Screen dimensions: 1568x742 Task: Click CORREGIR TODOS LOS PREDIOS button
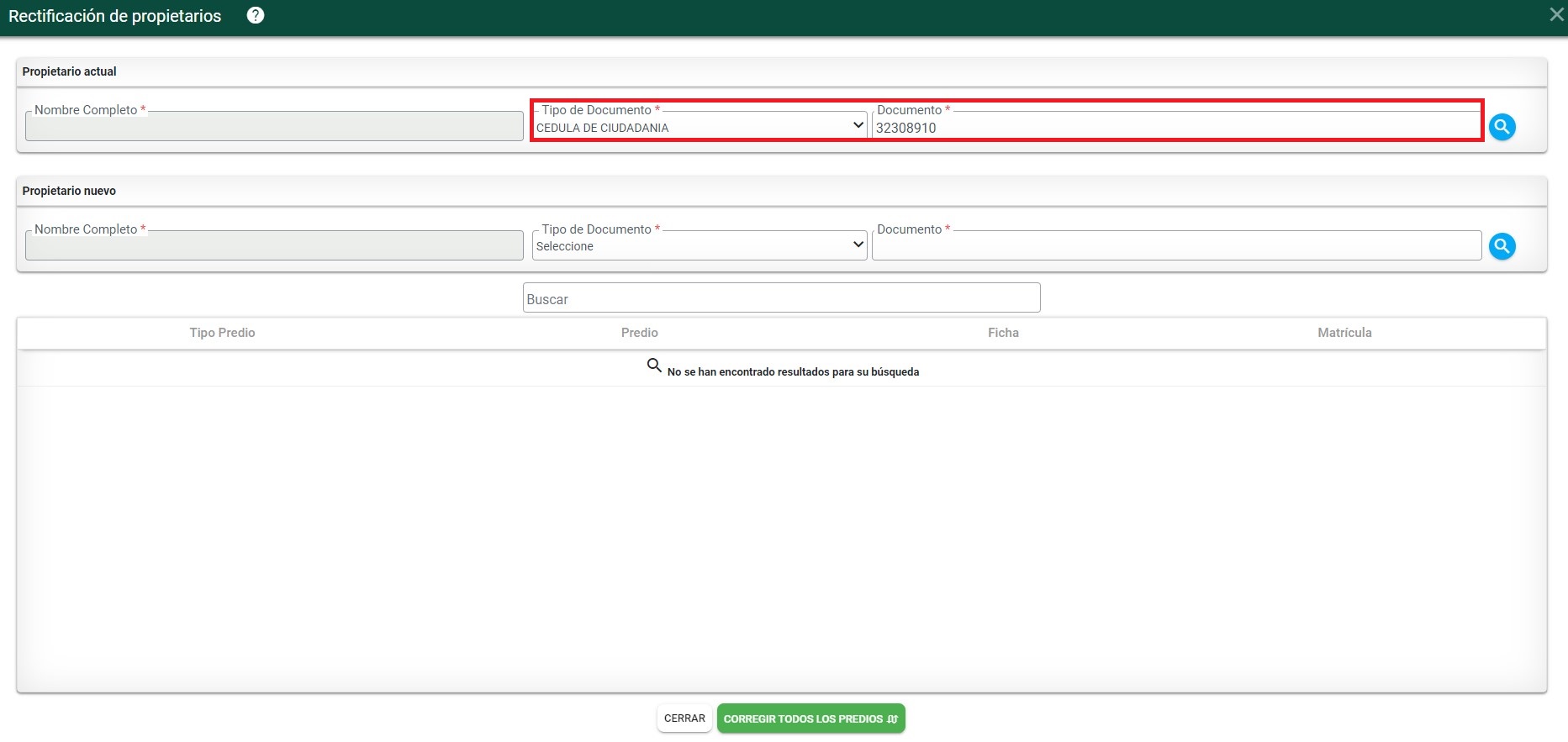click(x=810, y=718)
